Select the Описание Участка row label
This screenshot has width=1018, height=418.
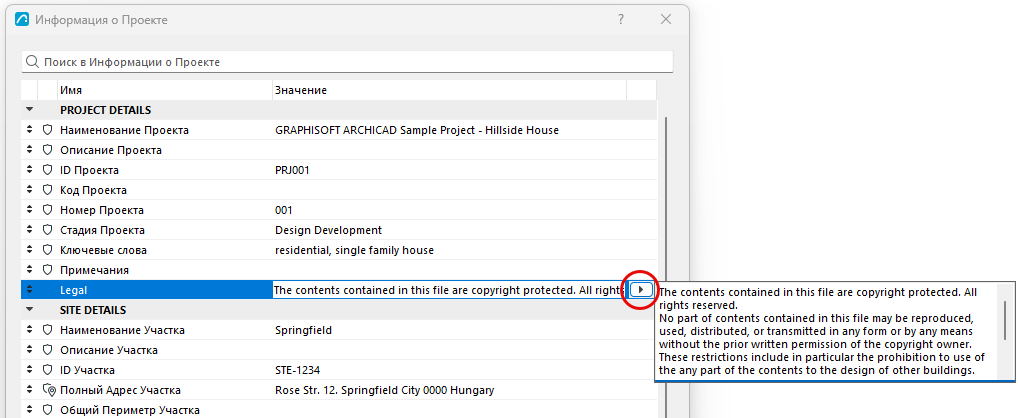click(x=109, y=350)
